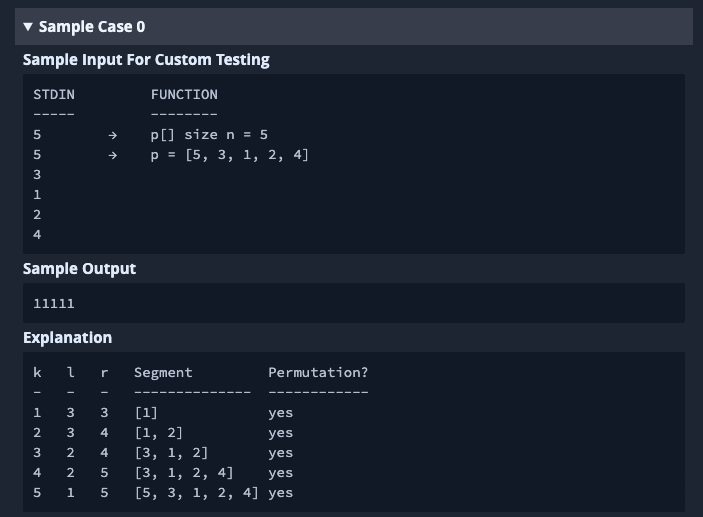This screenshot has width=703, height=517.
Task: Click the [5, 3, 1, 2, 4] segment in explanation table
Action: [196, 493]
